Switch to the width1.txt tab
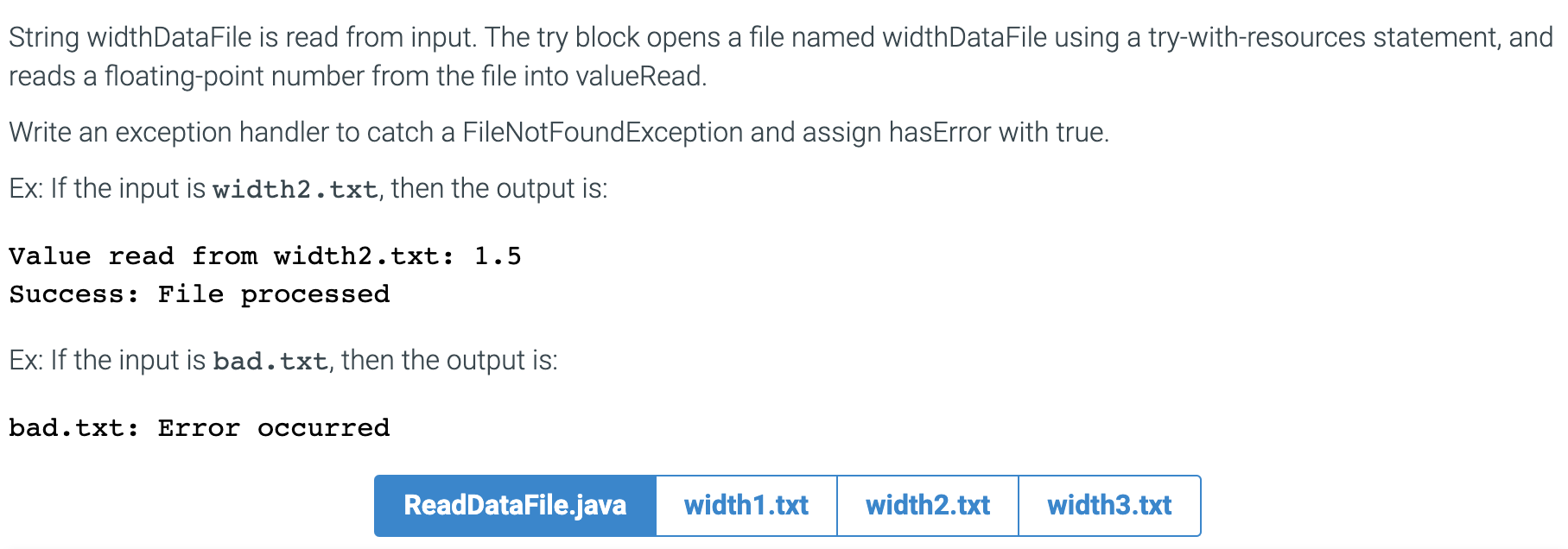This screenshot has width=1568, height=549. pyautogui.click(x=746, y=505)
